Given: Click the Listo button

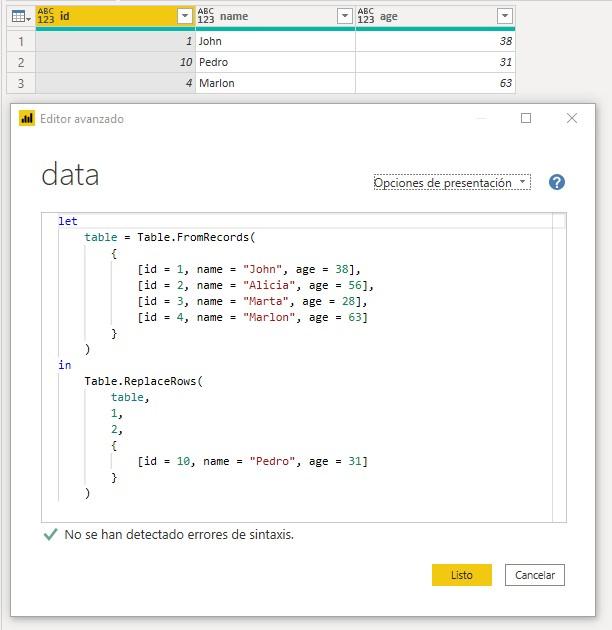Looking at the screenshot, I should click(462, 575).
